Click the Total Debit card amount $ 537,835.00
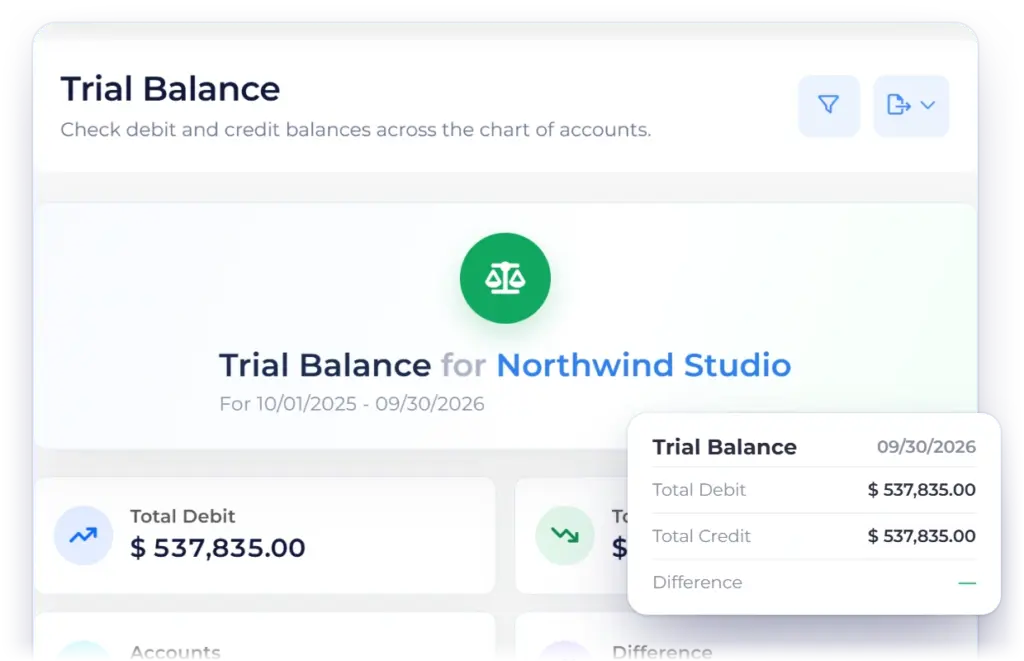The width and height of the screenshot is (1024, 661). (217, 547)
